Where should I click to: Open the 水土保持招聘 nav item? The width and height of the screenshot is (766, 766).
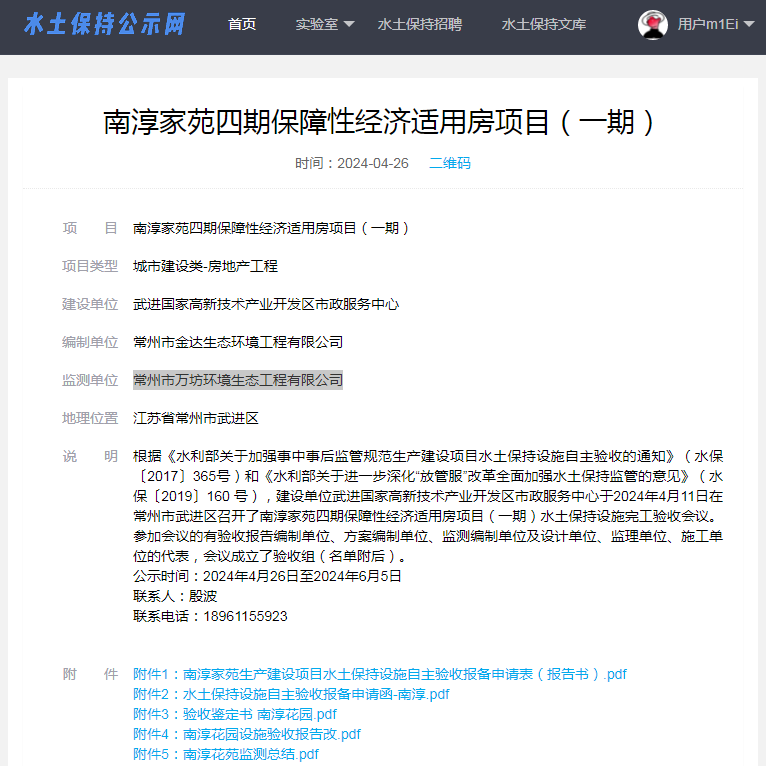[420, 24]
